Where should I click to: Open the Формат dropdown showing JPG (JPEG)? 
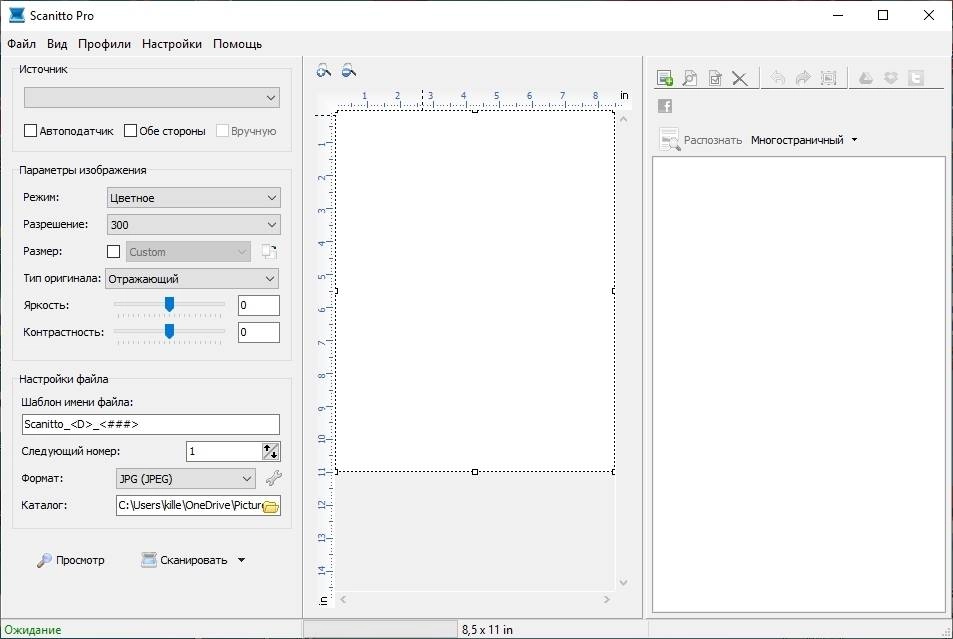(185, 478)
